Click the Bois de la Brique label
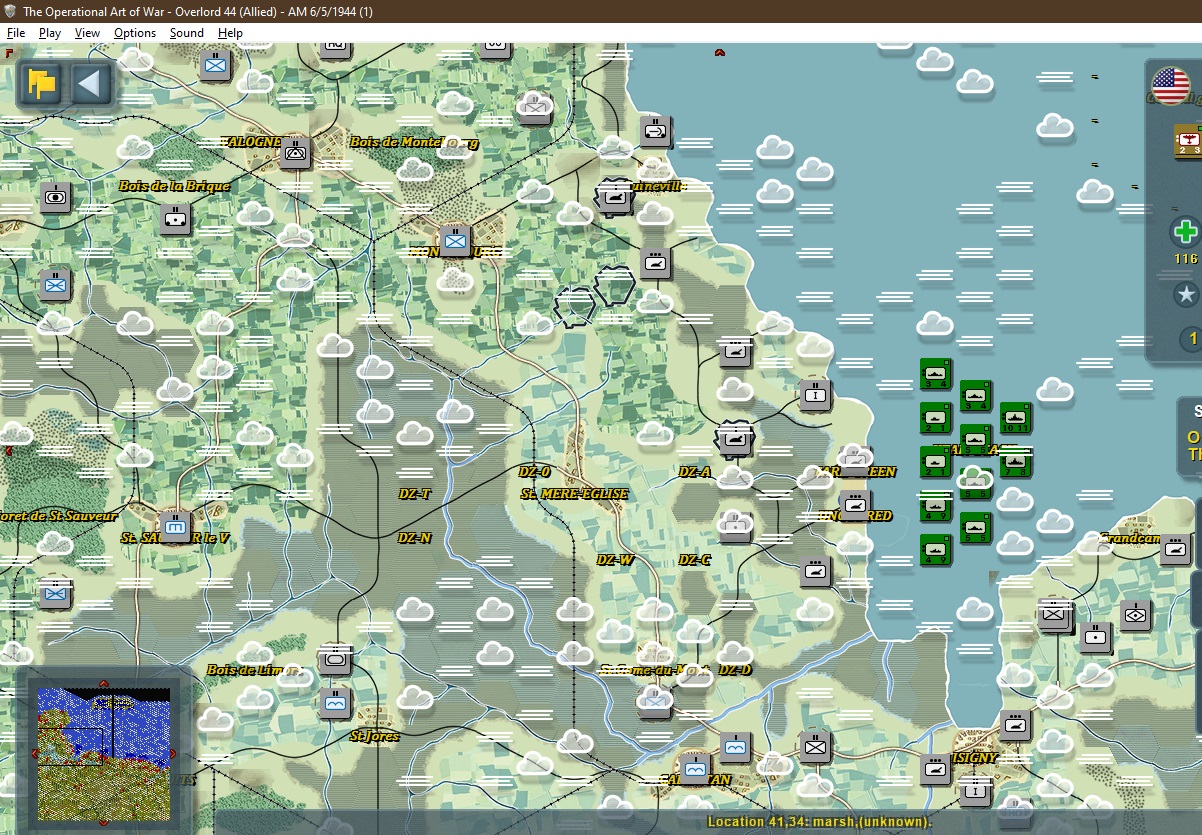Screen dimensions: 1202x835 pos(174,186)
